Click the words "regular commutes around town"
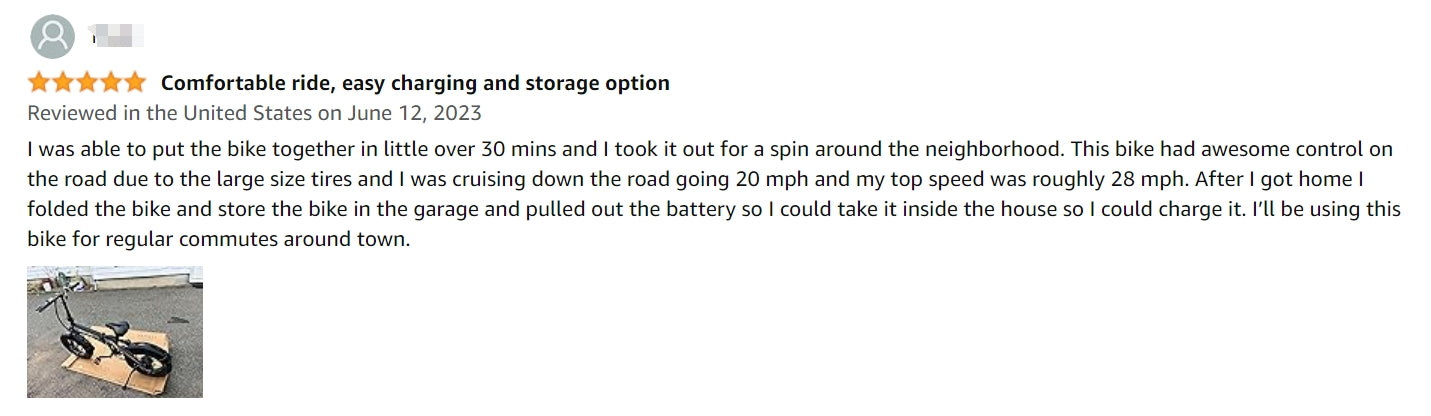1431x416 pixels. point(277,240)
